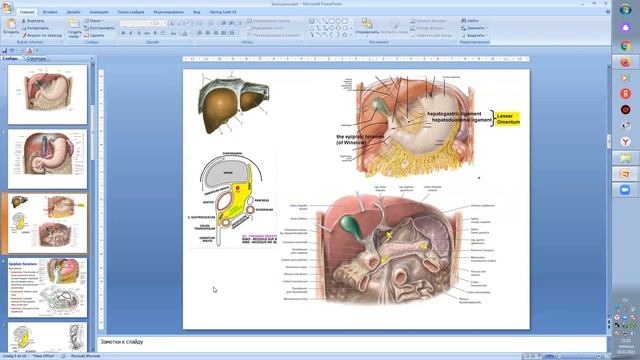Align text right
This screenshot has width=640, height=360.
click(216, 33)
